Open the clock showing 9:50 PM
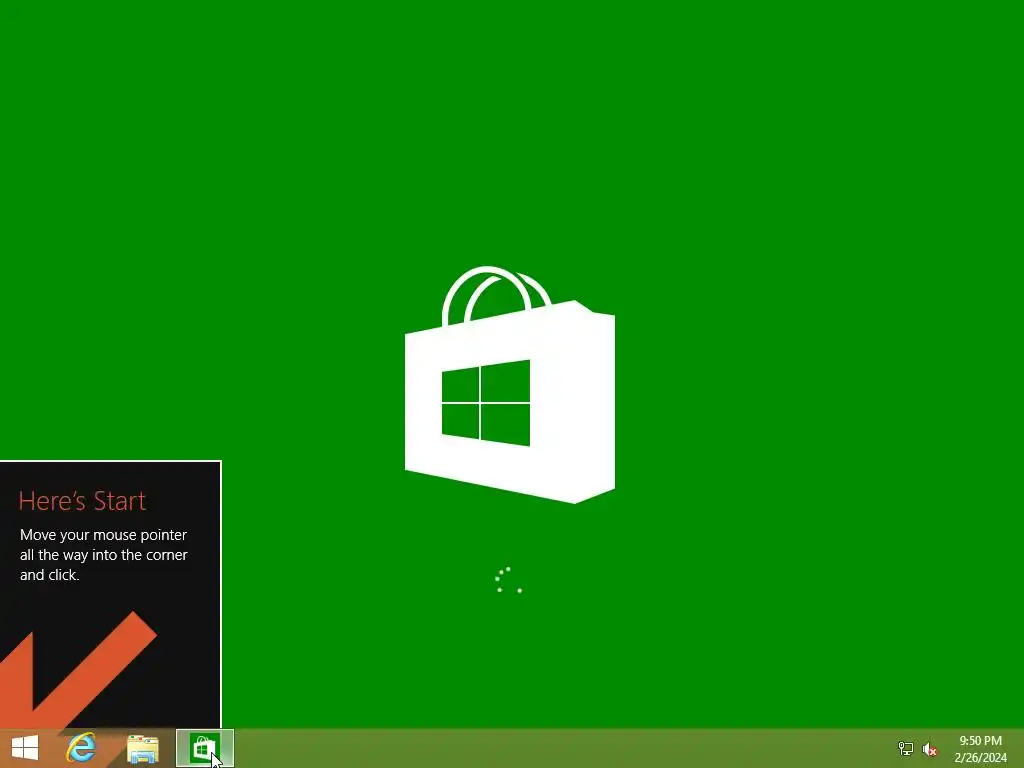 (980, 741)
